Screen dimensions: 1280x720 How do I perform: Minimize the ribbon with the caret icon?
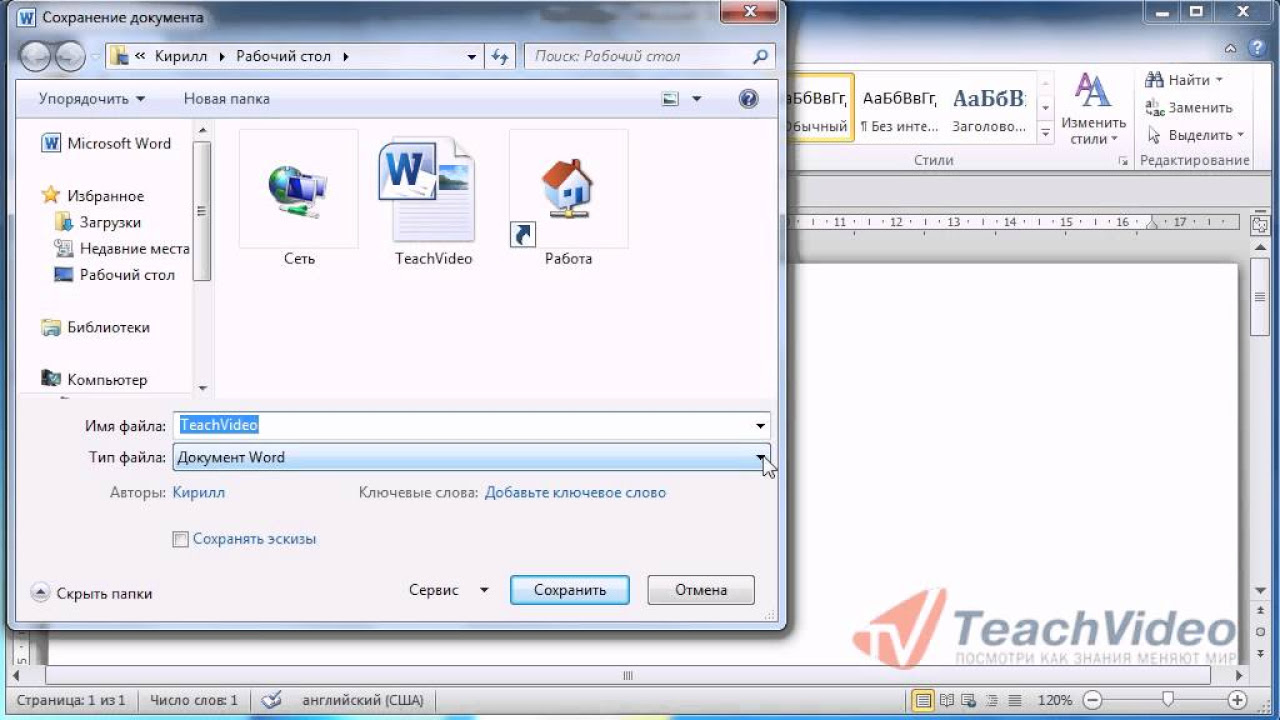coord(1231,48)
